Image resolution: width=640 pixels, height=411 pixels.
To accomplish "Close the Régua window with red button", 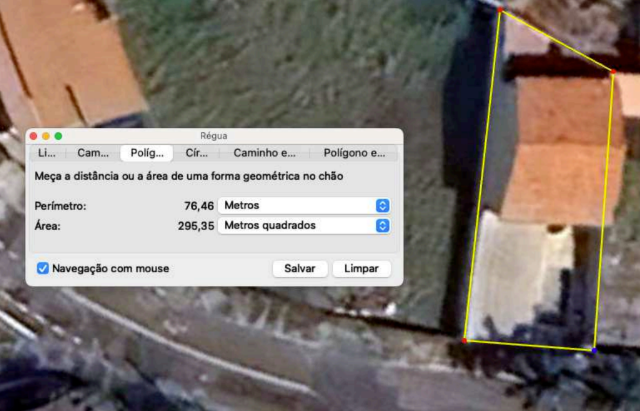I will (x=33, y=135).
